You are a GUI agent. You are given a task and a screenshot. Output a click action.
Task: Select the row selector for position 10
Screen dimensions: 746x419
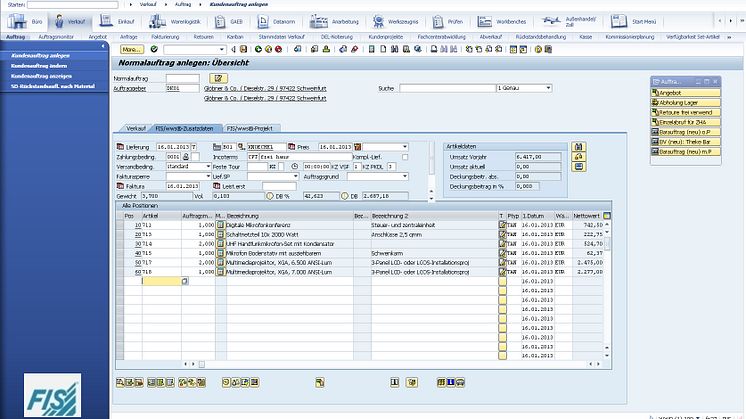[x=120, y=226]
